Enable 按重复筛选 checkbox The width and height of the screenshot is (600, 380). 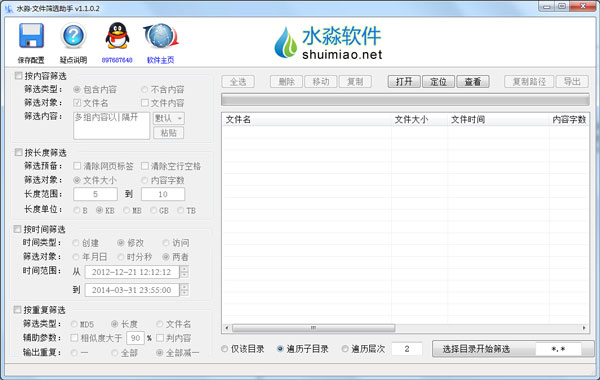point(17,309)
